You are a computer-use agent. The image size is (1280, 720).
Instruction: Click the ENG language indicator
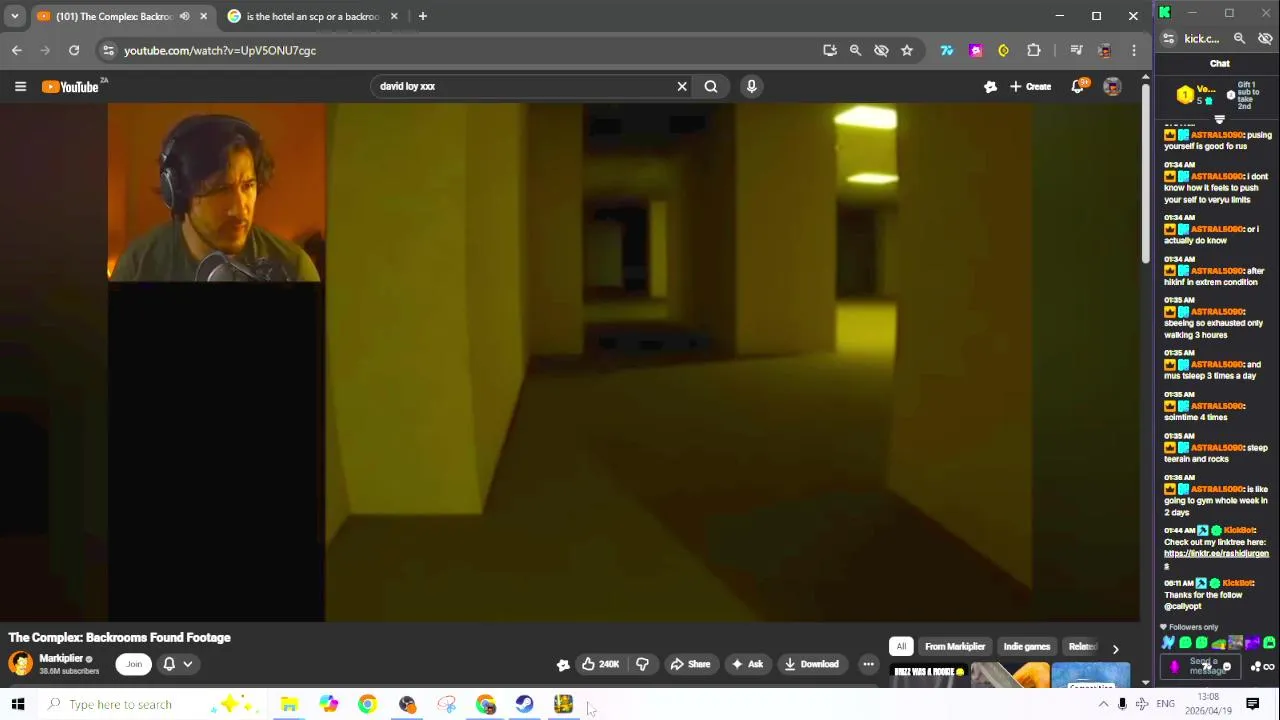(1165, 704)
